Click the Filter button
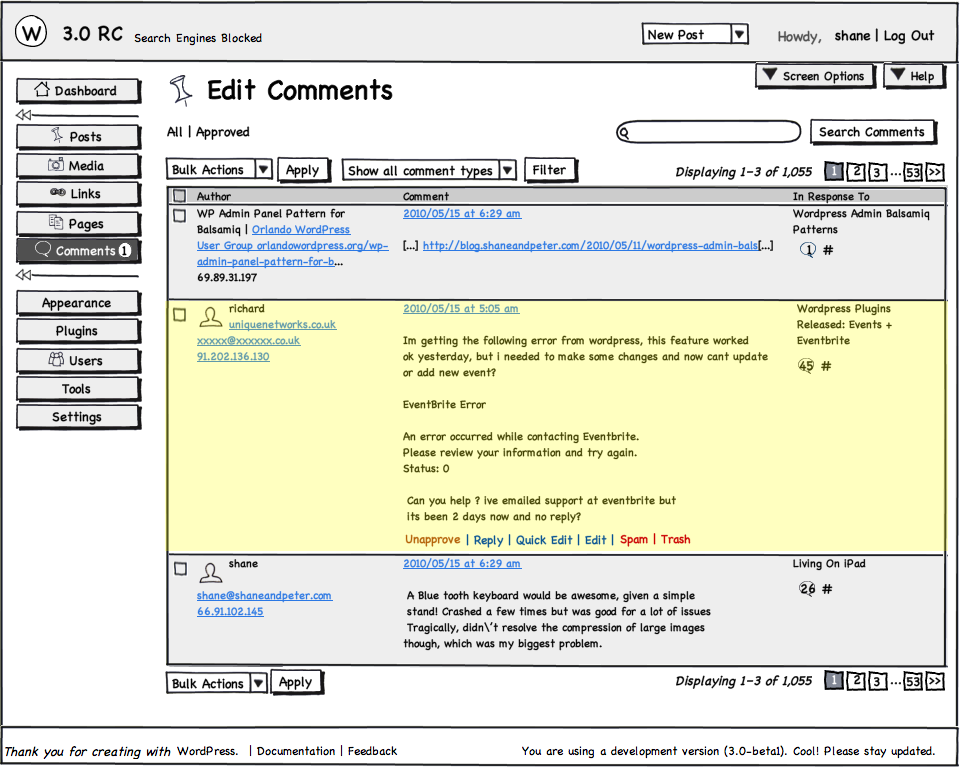This screenshot has width=960, height=767. click(x=549, y=170)
